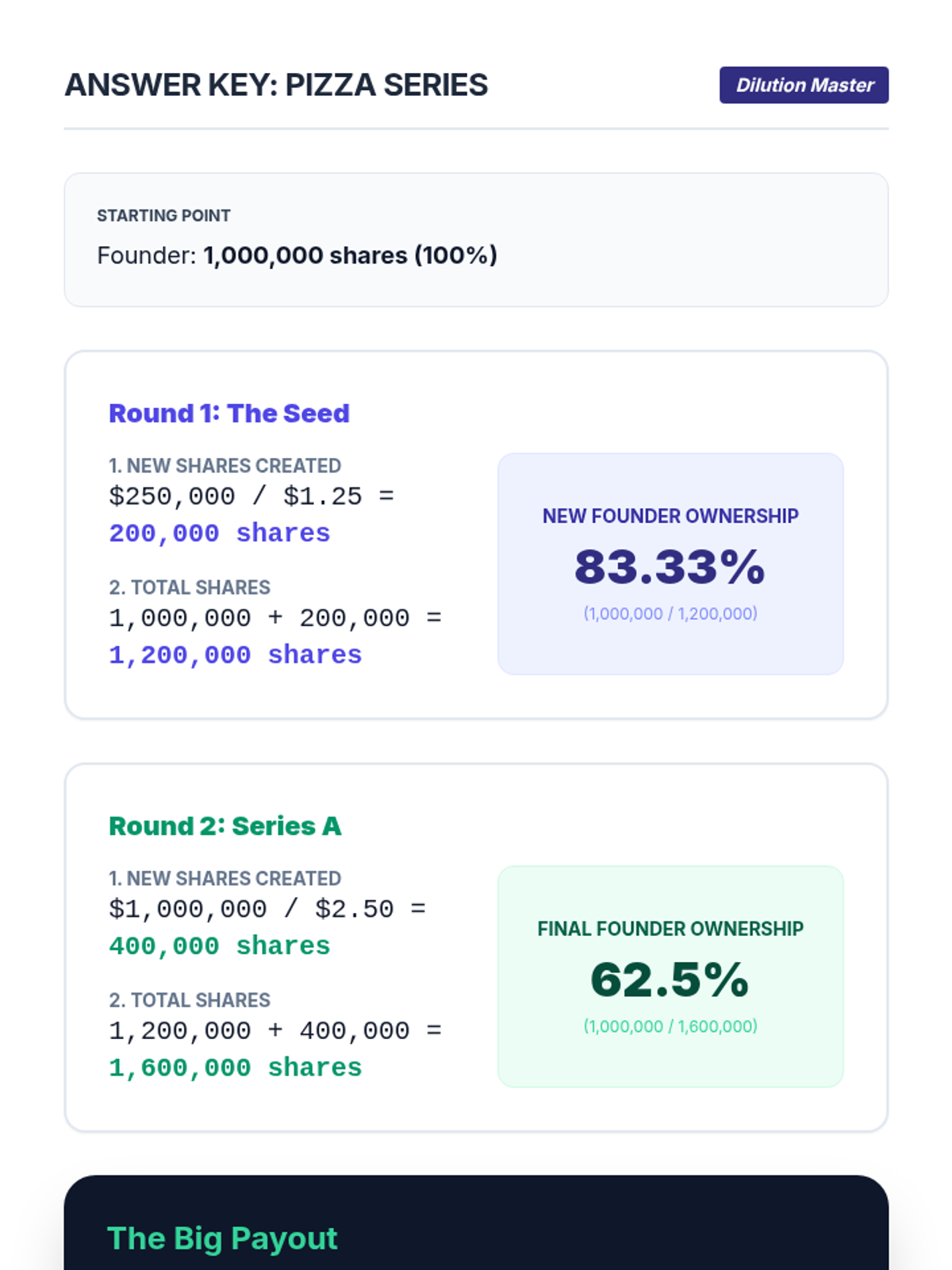The width and height of the screenshot is (952, 1270).
Task: Select the 400,000 shares result
Action: click(219, 946)
